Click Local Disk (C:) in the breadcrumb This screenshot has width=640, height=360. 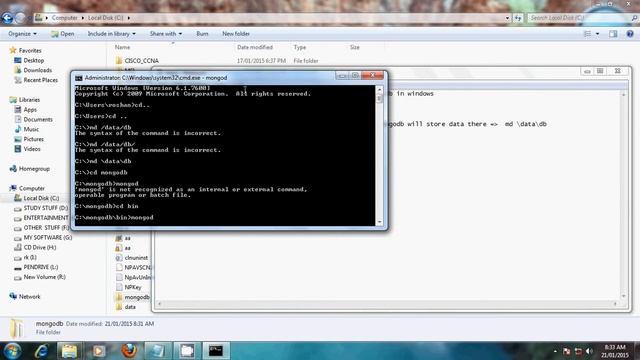tap(105, 18)
